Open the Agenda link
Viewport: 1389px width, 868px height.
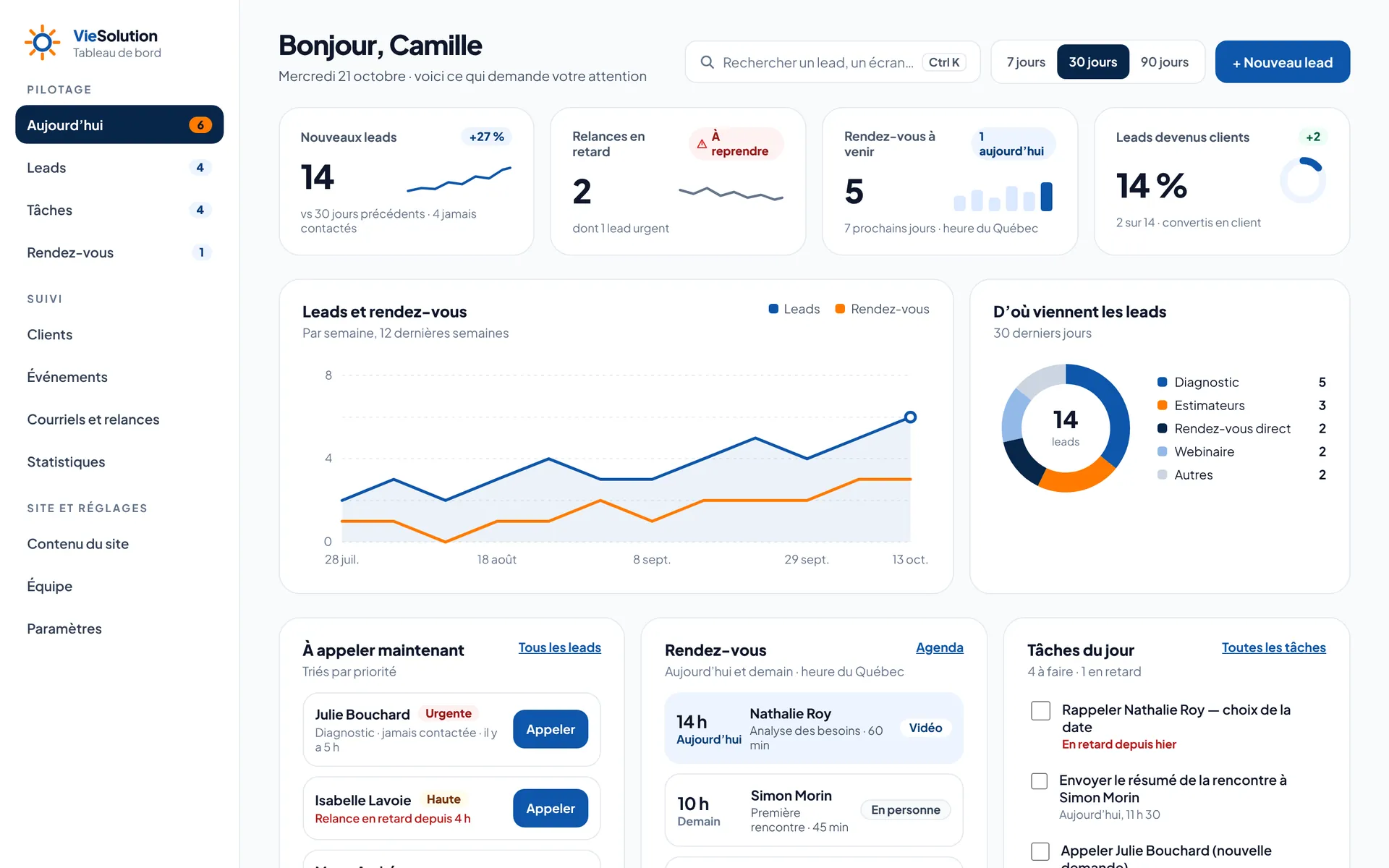(x=939, y=647)
